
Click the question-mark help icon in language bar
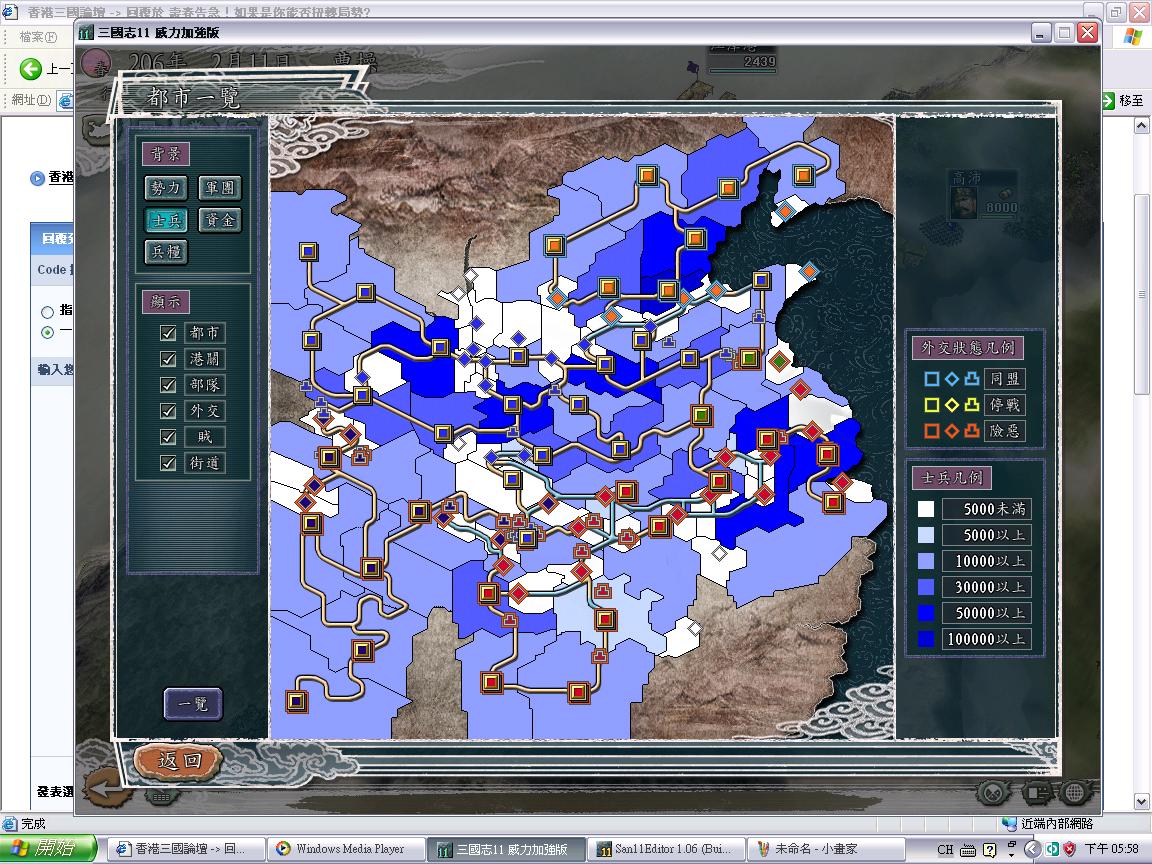coord(989,850)
